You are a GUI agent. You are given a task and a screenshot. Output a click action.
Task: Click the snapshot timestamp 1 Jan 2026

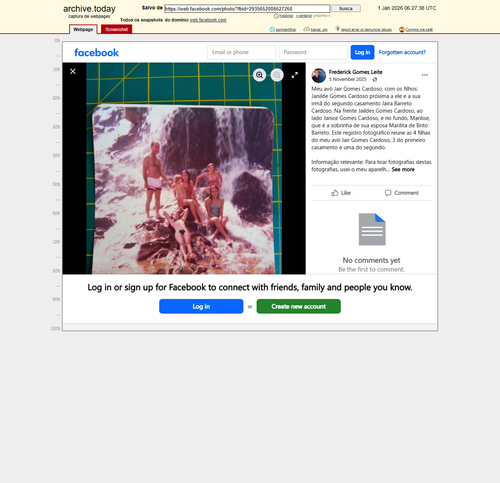click(407, 8)
